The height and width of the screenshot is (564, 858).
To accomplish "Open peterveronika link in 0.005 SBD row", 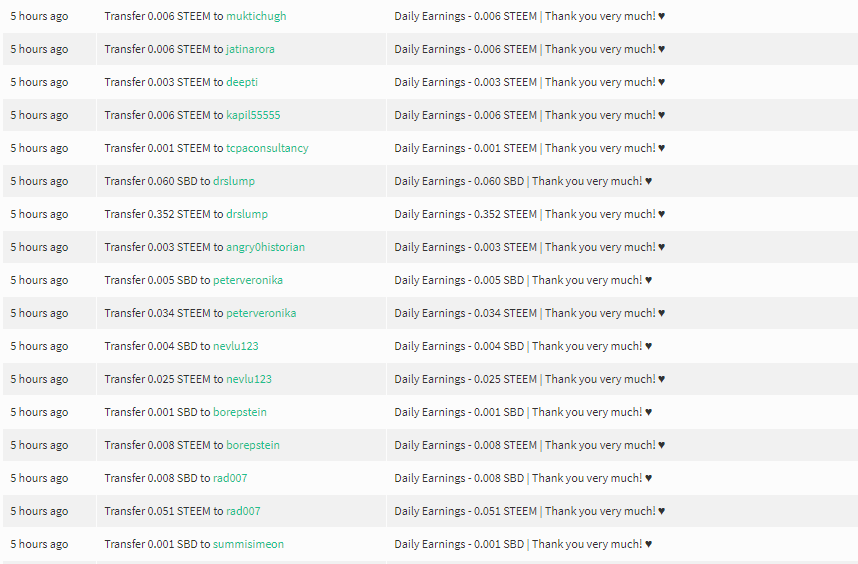I will point(248,280).
